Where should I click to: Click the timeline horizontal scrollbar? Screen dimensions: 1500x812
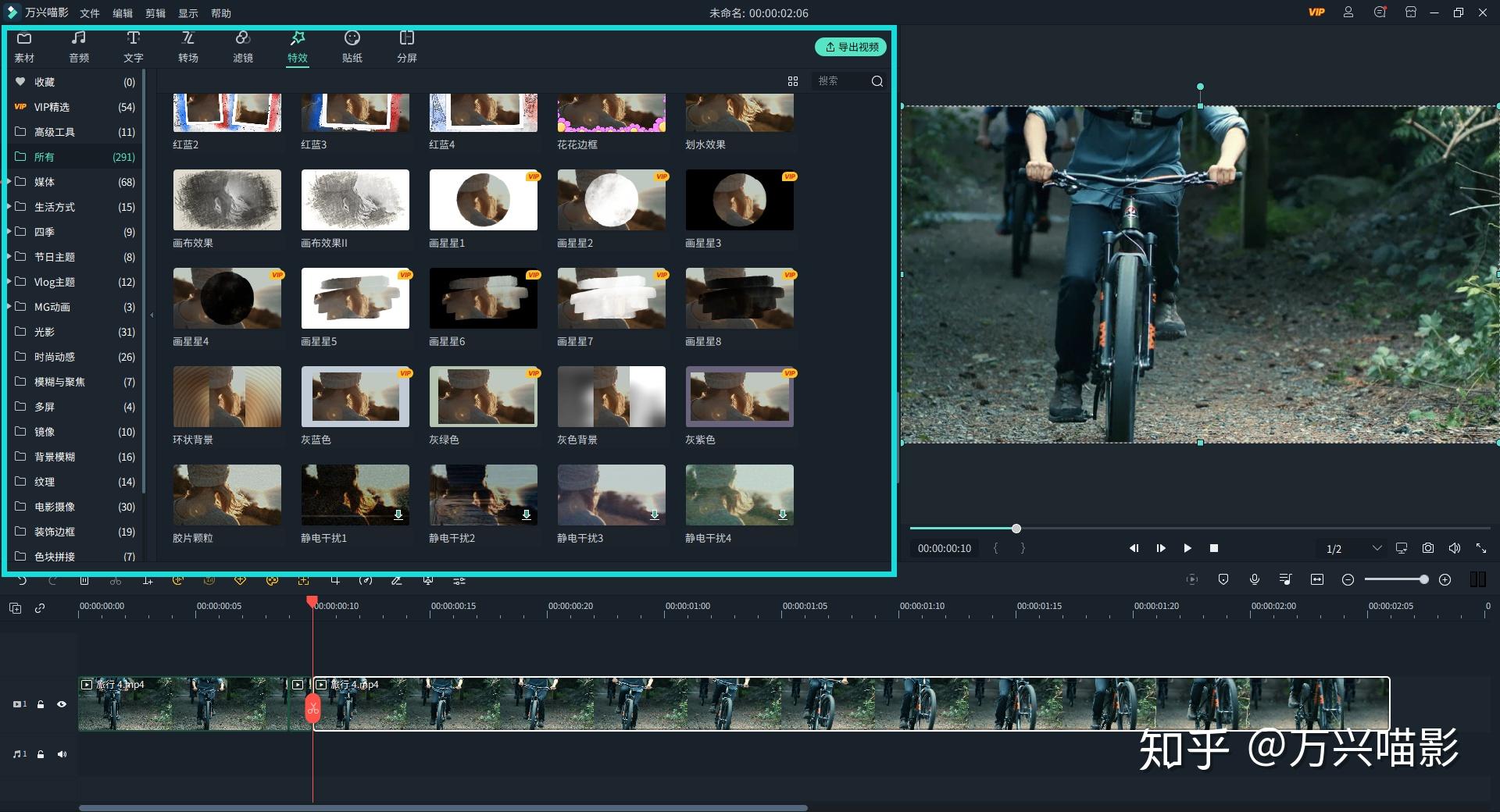(443, 807)
